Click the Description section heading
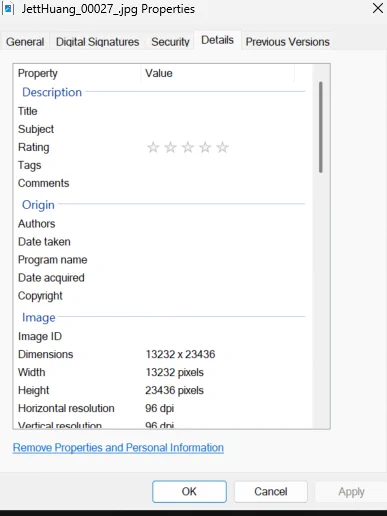The image size is (387, 516). point(52,92)
